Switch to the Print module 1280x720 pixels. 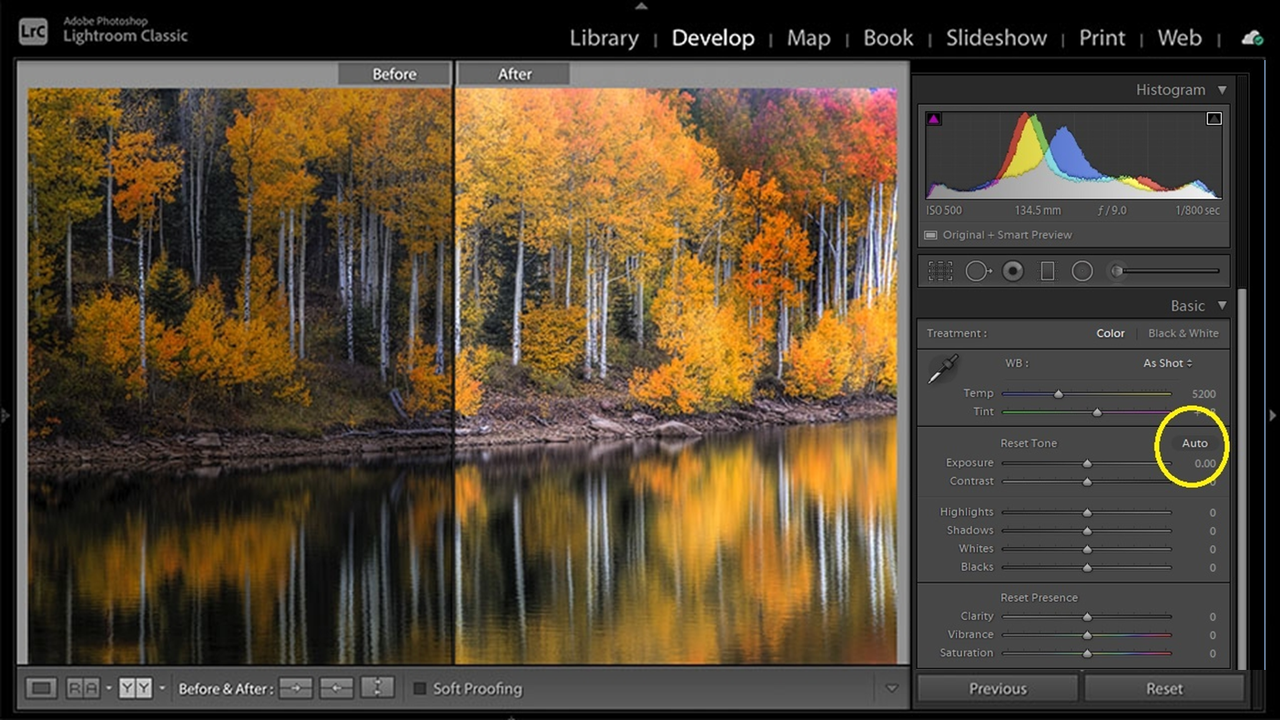pyautogui.click(x=1102, y=38)
